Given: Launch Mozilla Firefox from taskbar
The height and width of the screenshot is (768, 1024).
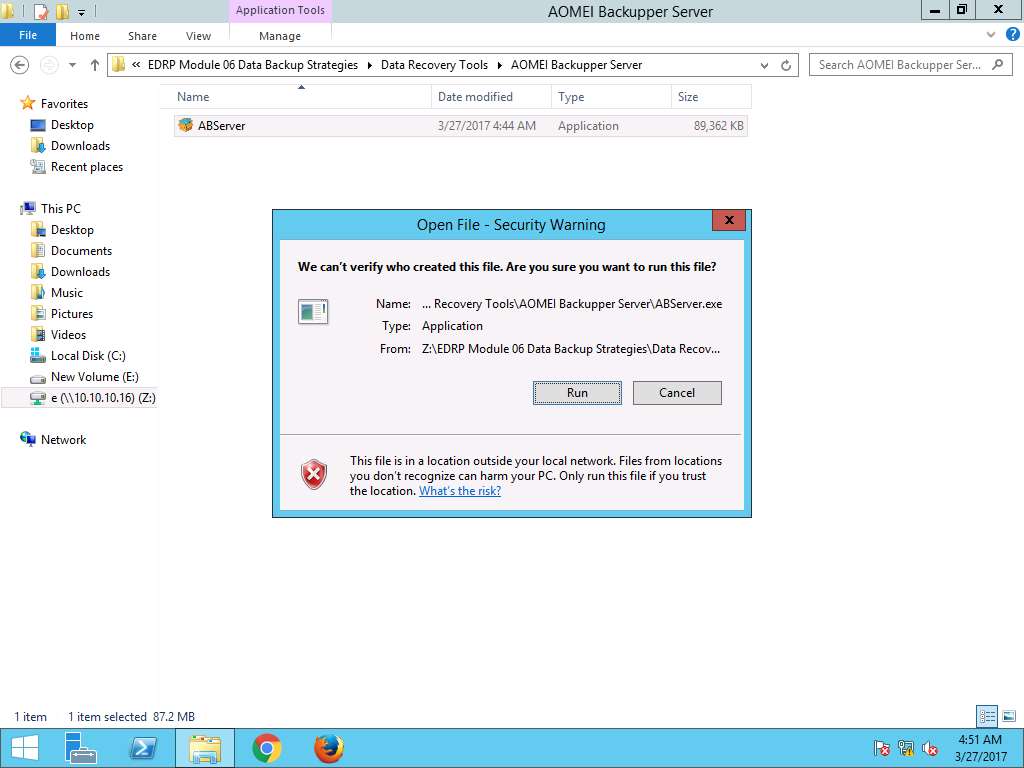Looking at the screenshot, I should pos(328,748).
